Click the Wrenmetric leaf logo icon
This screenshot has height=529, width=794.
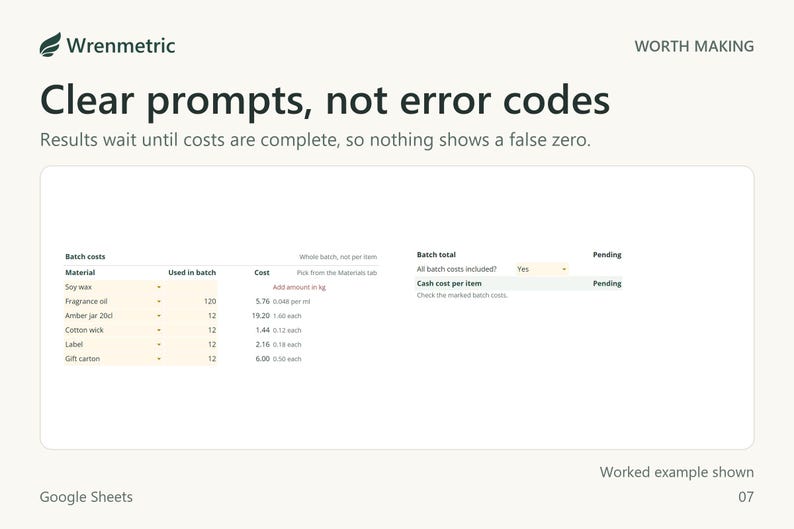tap(50, 45)
